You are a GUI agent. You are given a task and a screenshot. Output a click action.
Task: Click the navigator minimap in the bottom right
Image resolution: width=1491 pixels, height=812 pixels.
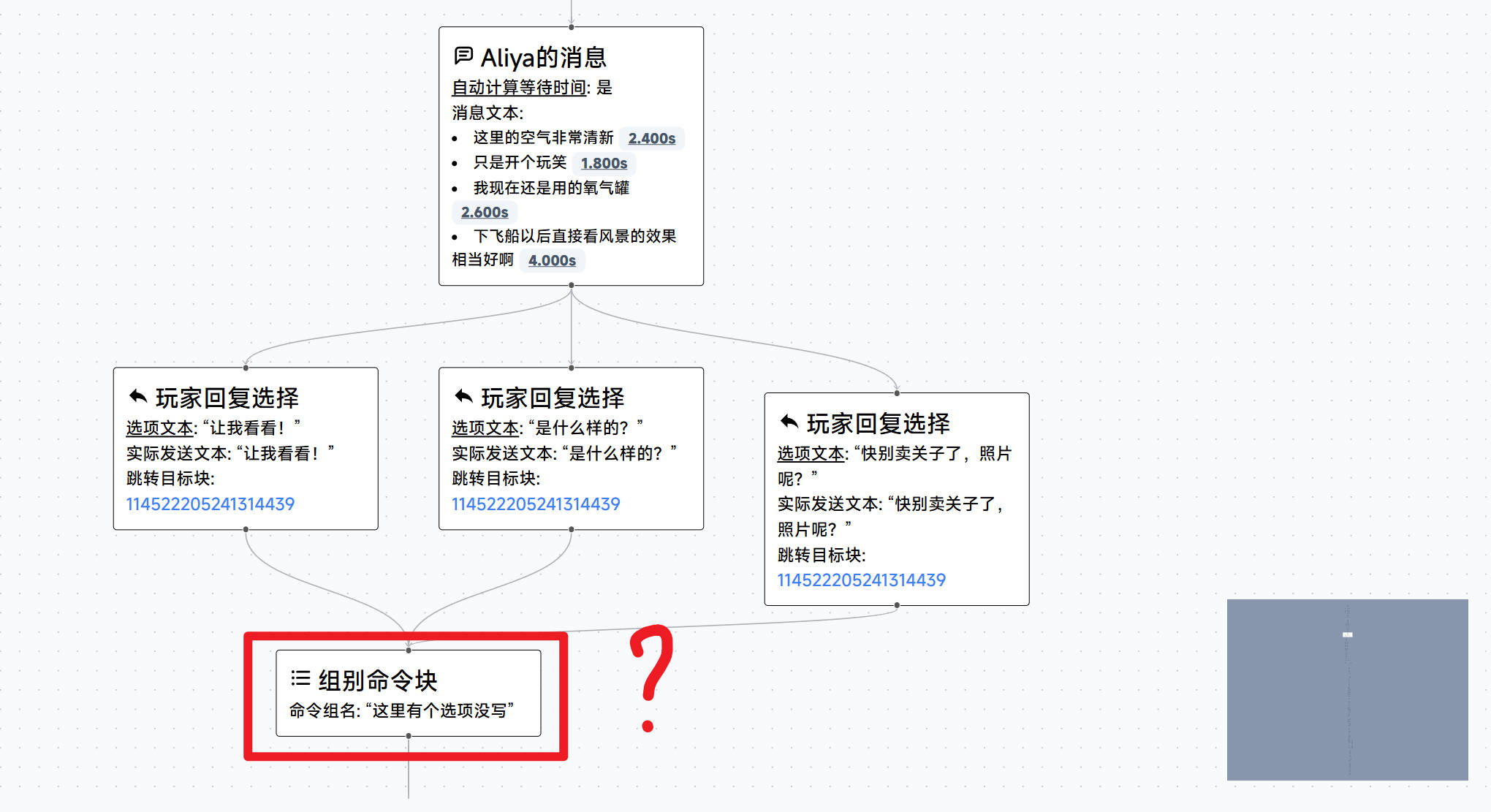[x=1347, y=691]
